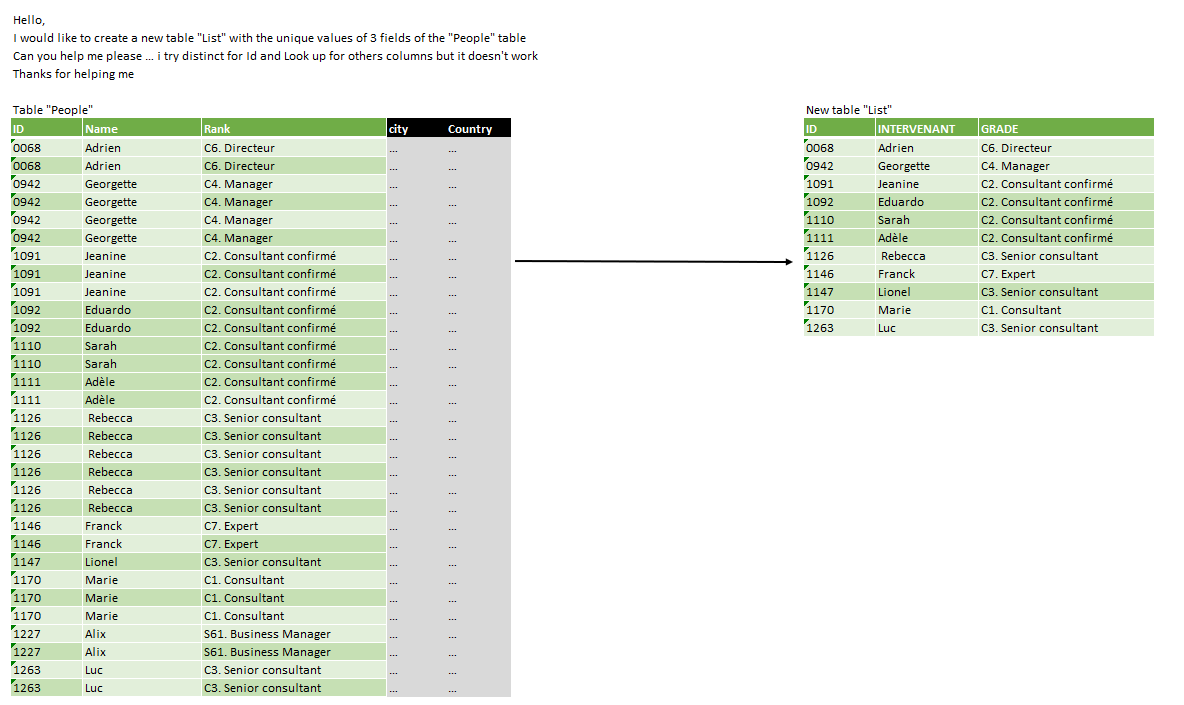Image resolution: width=1184 pixels, height=705 pixels.
Task: Select ID 1263 in the List table
Action: (840, 328)
